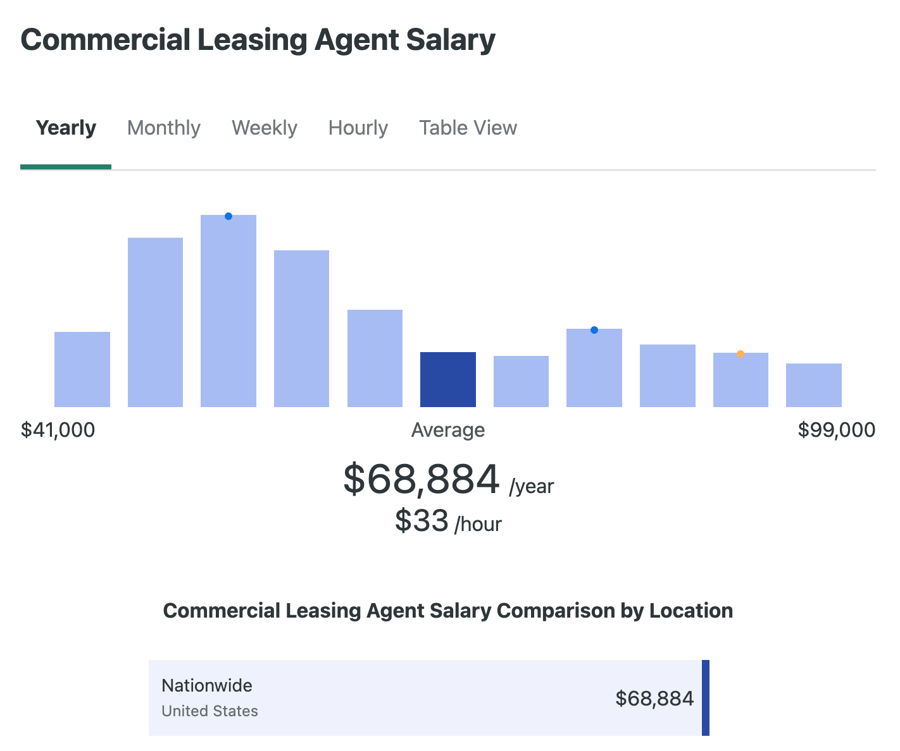The width and height of the screenshot is (900, 751).
Task: Select the Nationwide United States salary row
Action: coord(428,697)
